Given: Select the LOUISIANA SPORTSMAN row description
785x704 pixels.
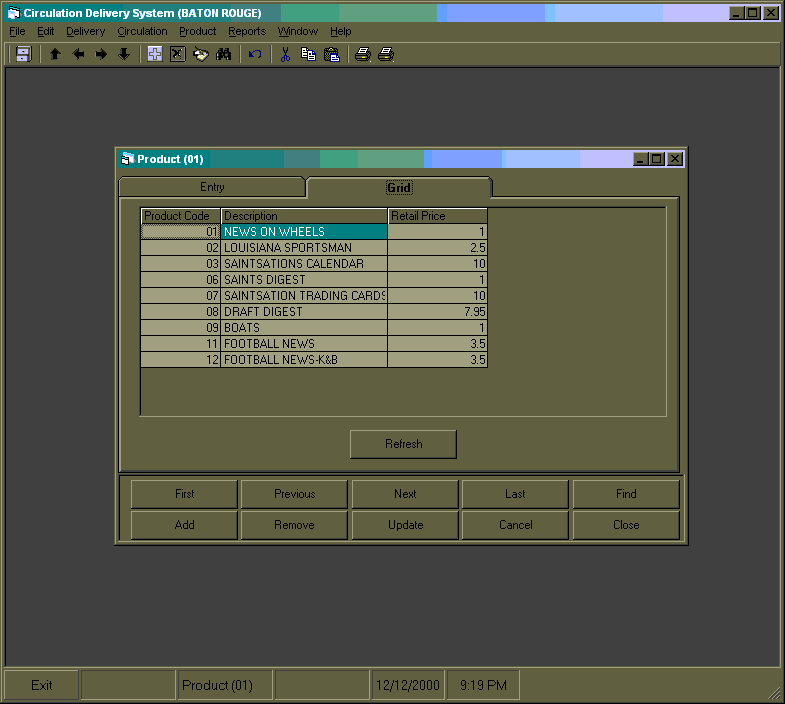Looking at the screenshot, I should [303, 248].
